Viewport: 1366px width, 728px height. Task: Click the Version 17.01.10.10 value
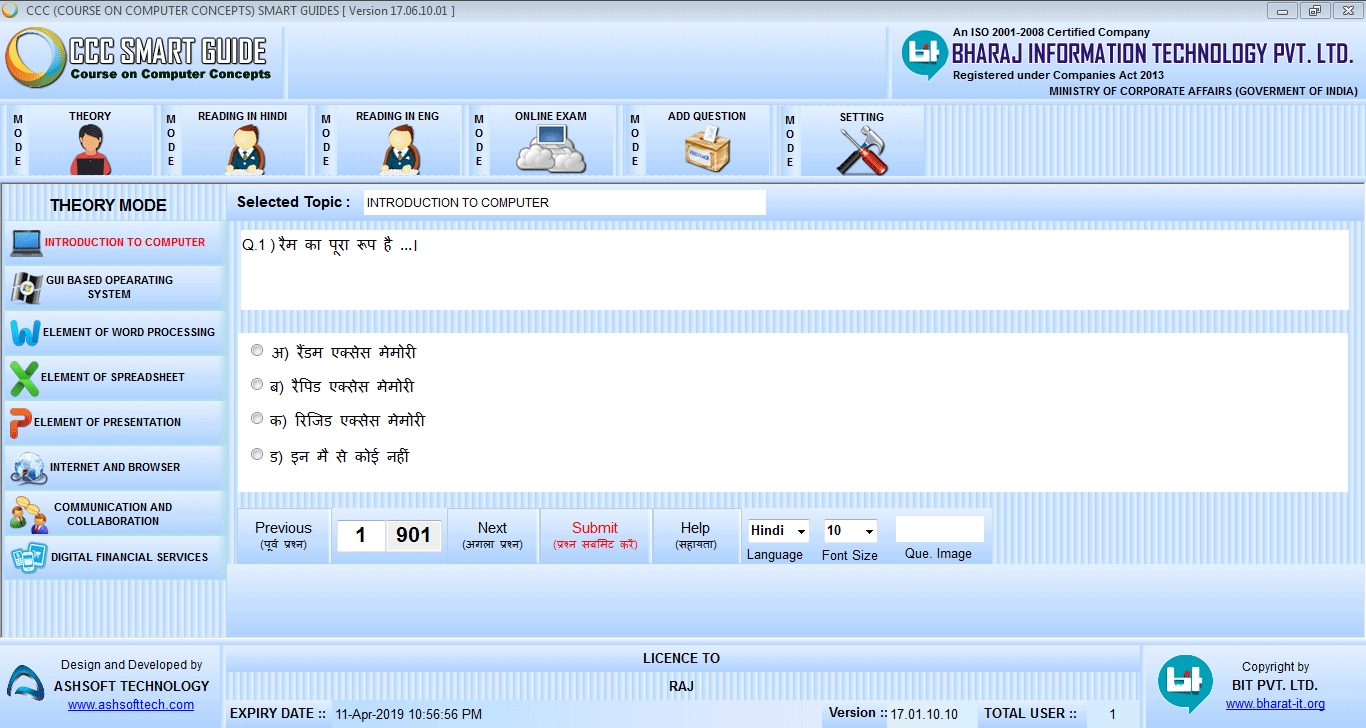(924, 714)
